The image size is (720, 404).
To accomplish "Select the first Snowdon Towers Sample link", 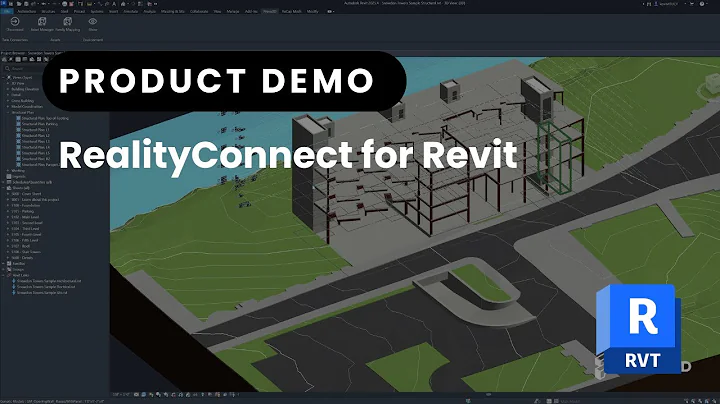I will pyautogui.click(x=49, y=281).
